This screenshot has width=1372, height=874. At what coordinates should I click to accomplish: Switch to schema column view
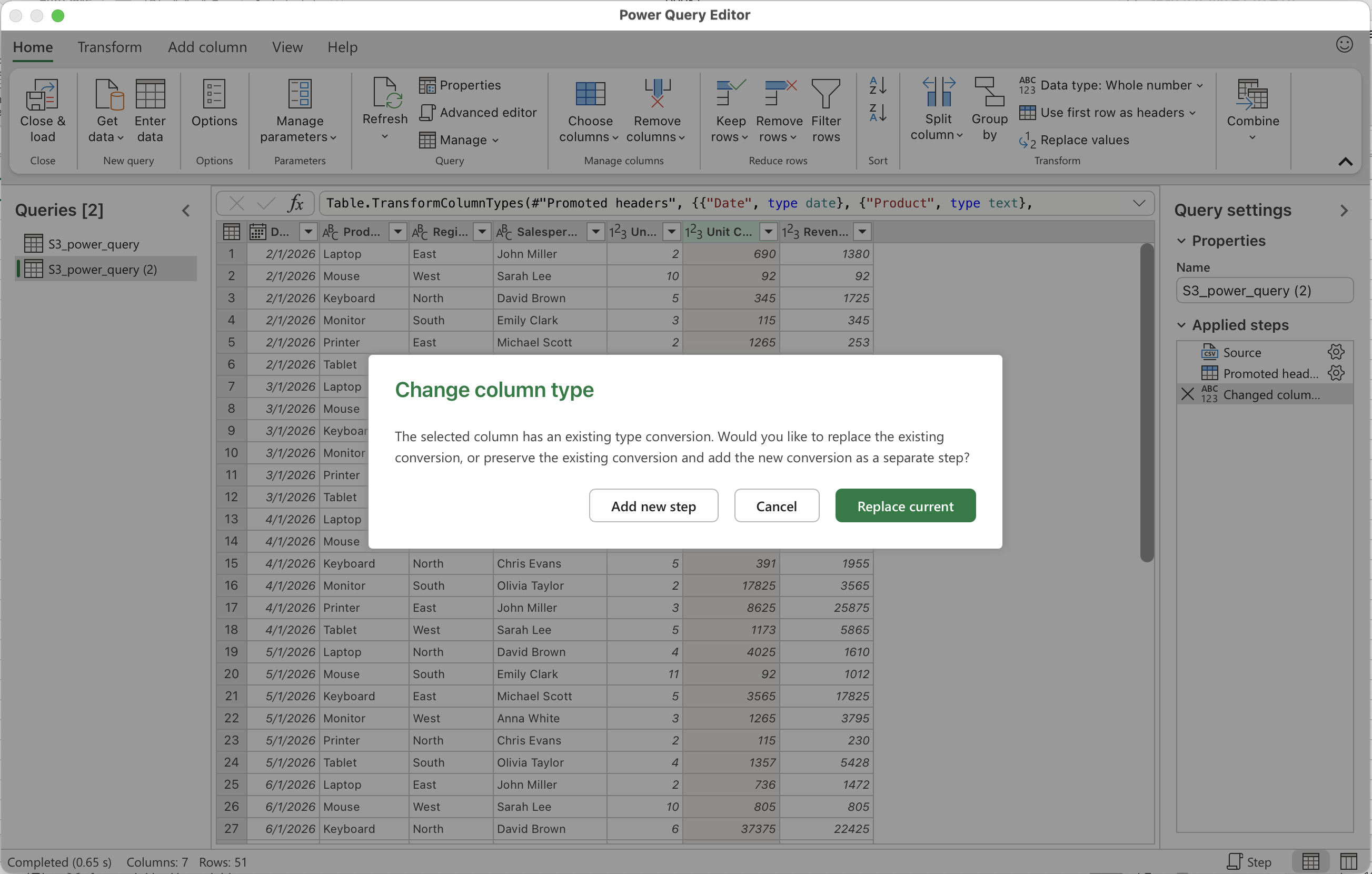(1348, 861)
